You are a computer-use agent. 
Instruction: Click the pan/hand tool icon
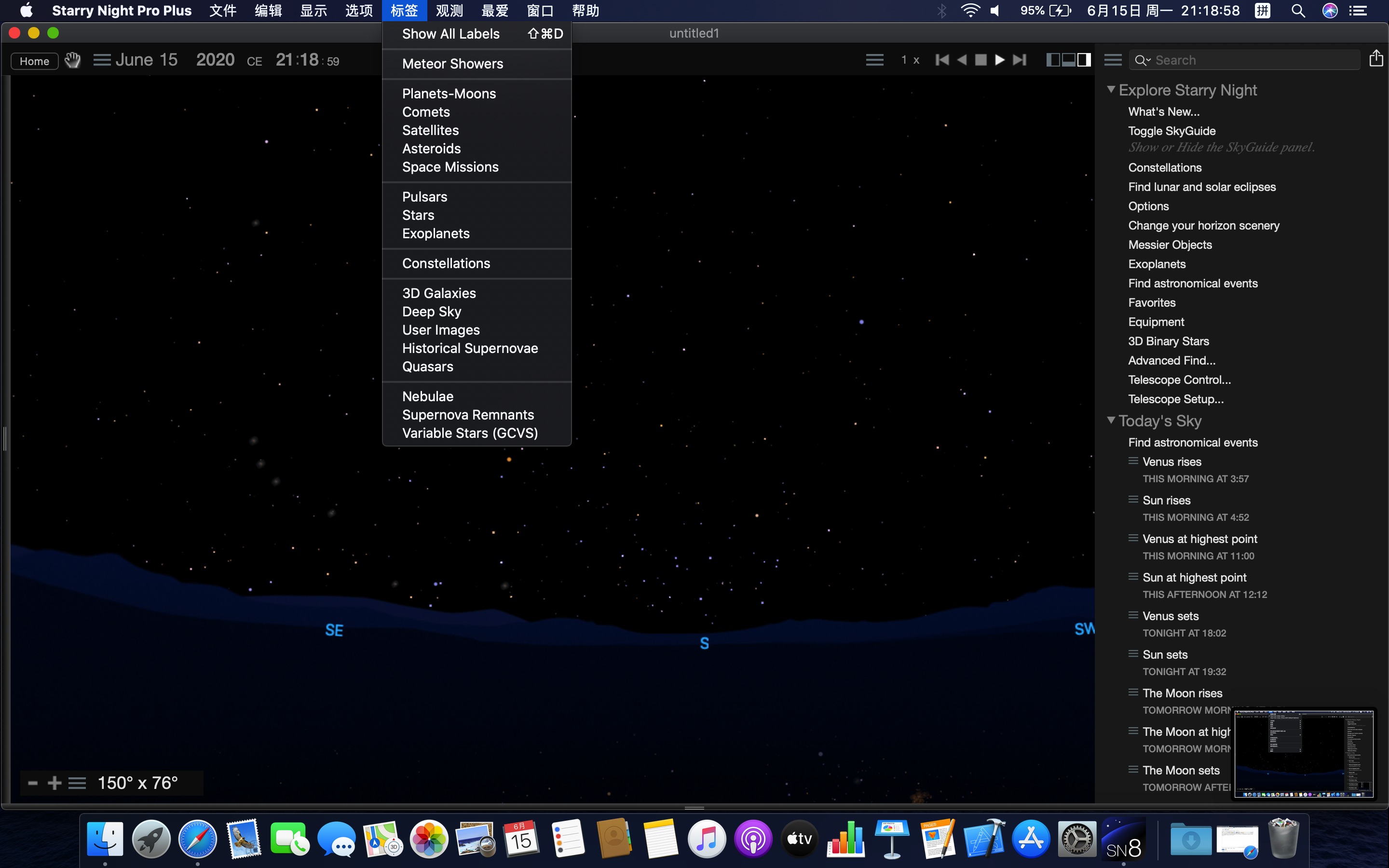click(x=71, y=60)
